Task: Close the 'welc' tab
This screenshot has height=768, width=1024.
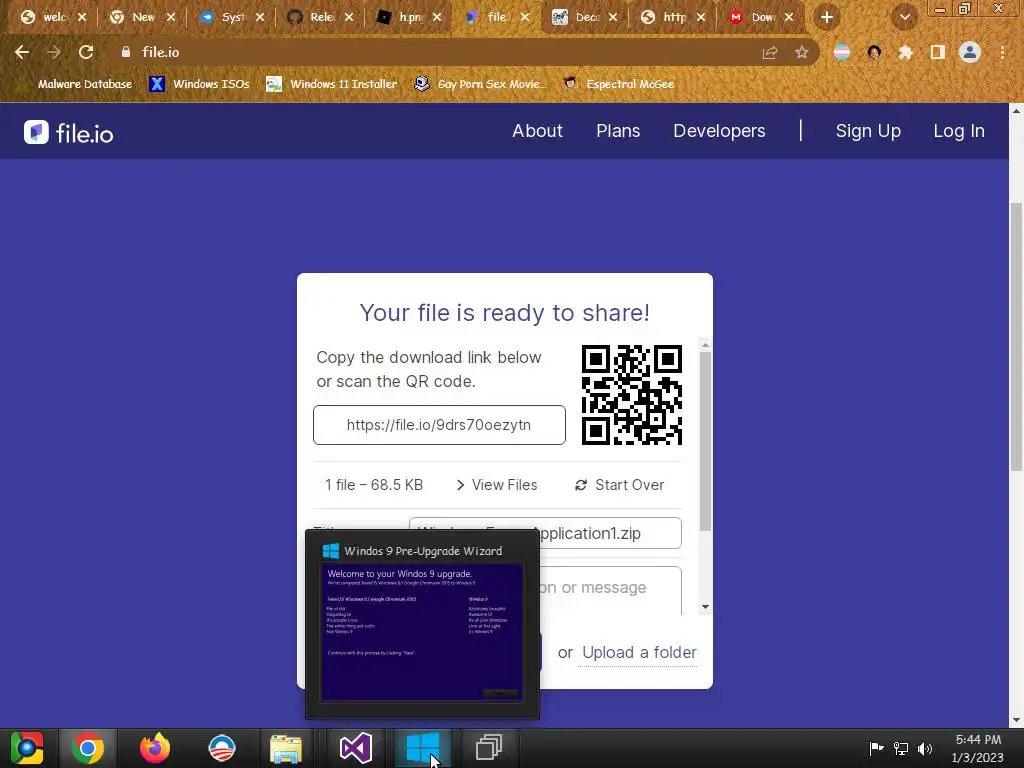Action: pos(82,18)
